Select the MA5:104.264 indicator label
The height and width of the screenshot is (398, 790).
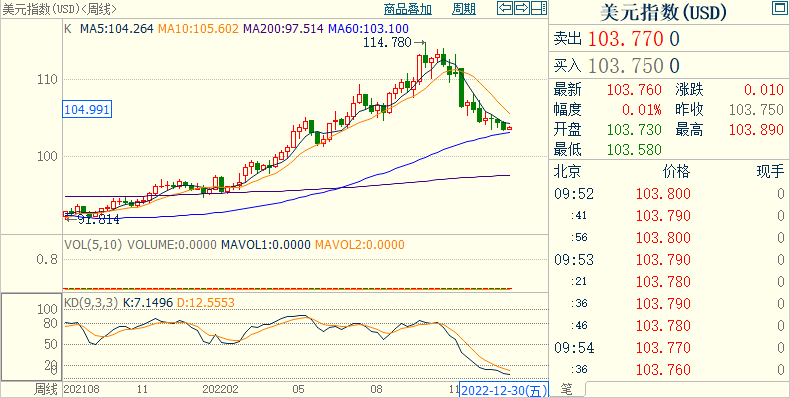116,29
